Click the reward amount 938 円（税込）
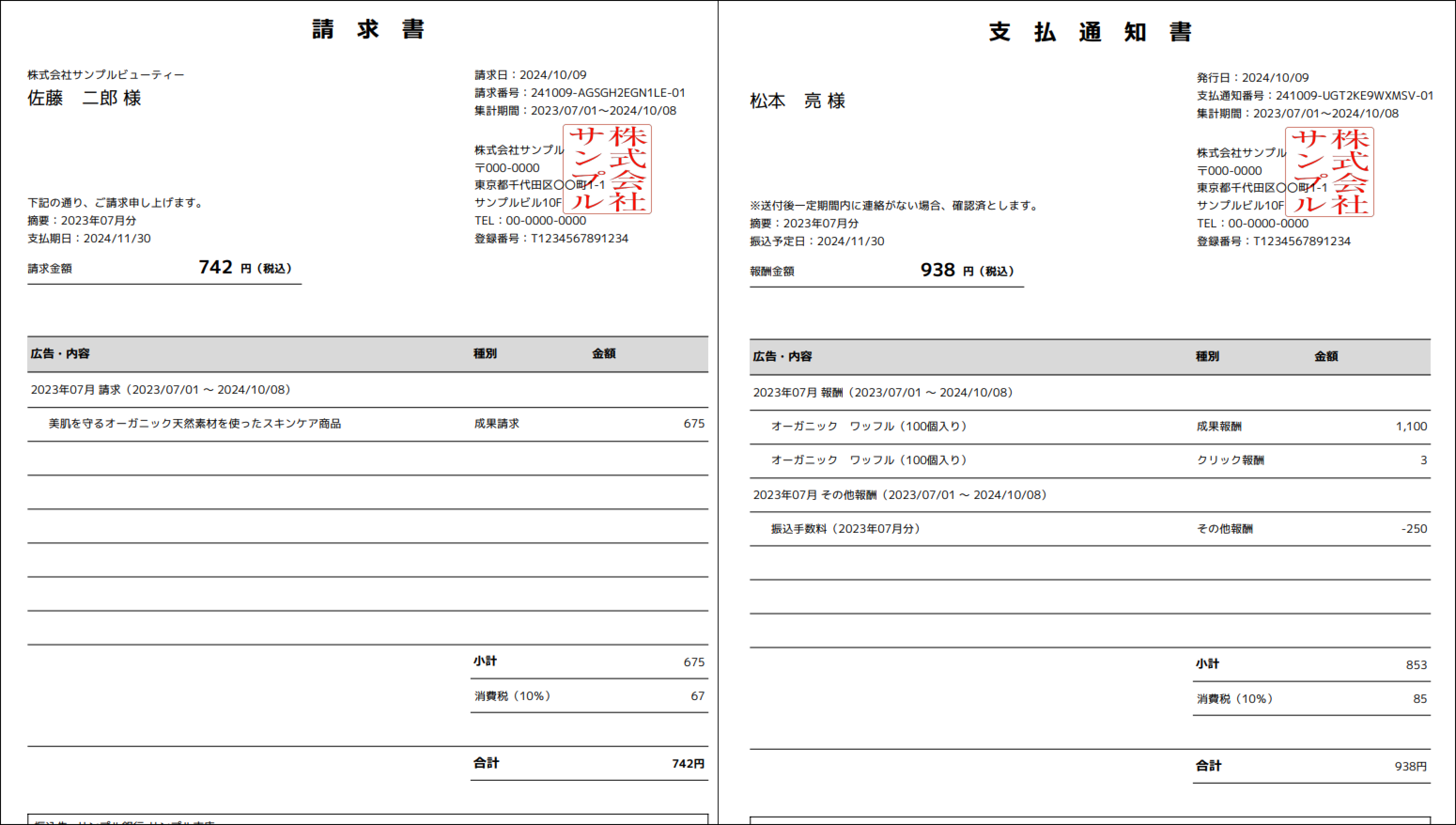The height and width of the screenshot is (825, 1456). [x=967, y=270]
